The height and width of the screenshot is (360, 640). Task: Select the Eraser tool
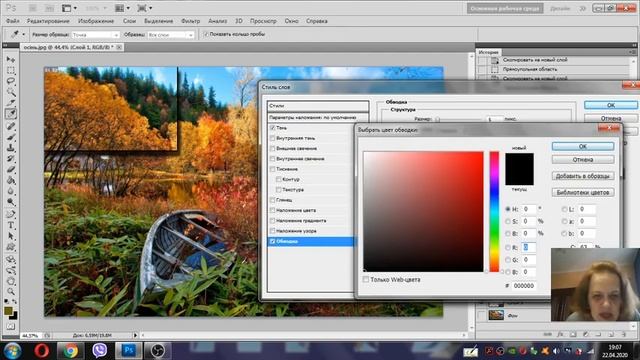click(11, 169)
